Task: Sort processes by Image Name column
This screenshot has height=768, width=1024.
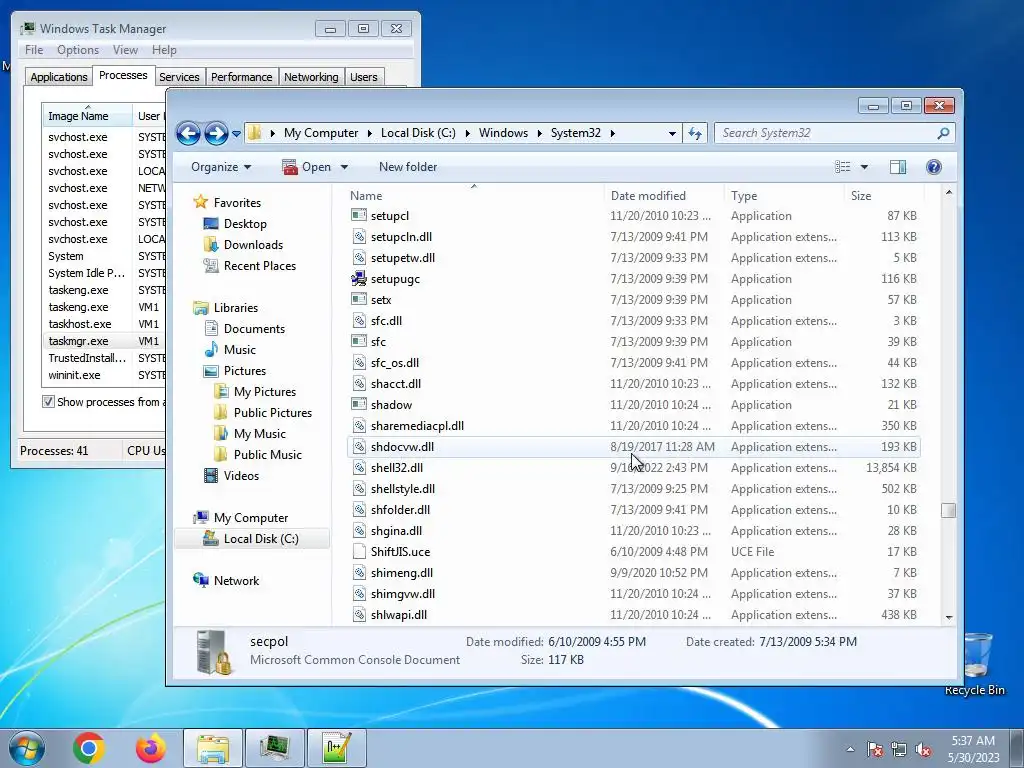Action: pos(87,116)
